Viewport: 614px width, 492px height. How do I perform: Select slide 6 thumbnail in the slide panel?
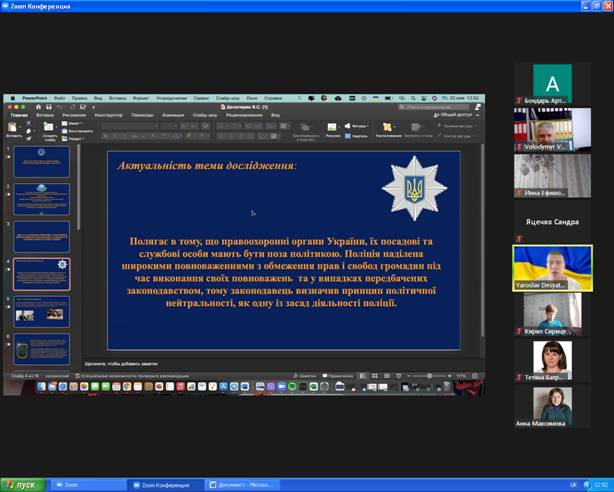42,349
